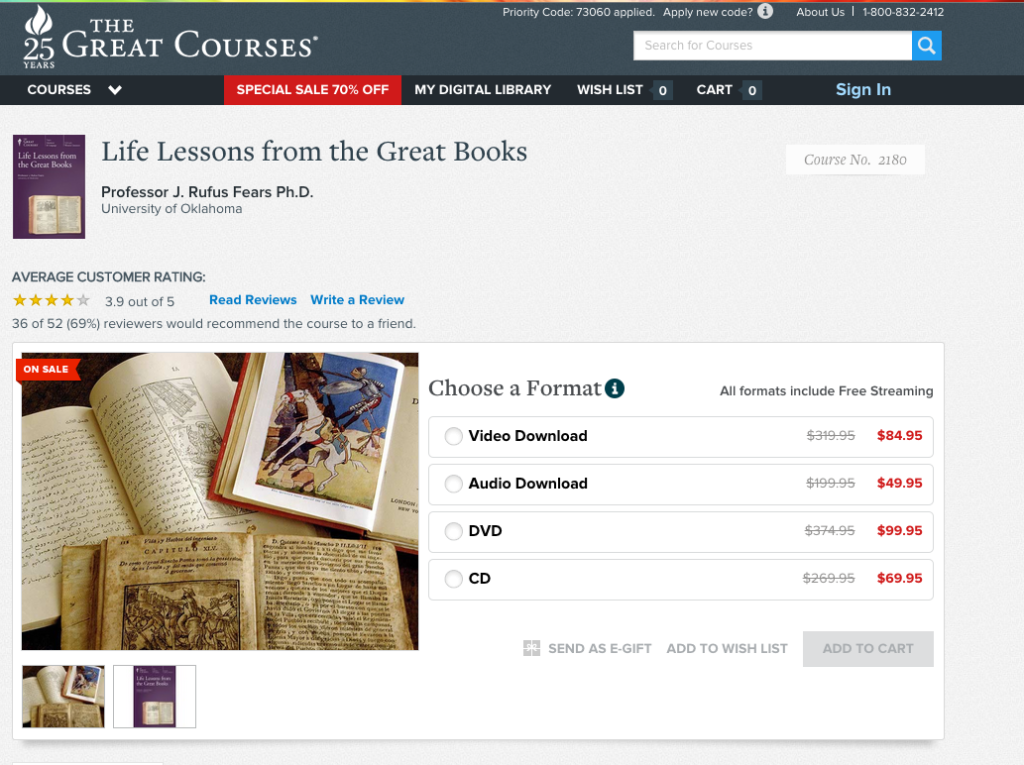Click the Read Reviews link
Screen dimensions: 1024x765
pyautogui.click(x=253, y=300)
